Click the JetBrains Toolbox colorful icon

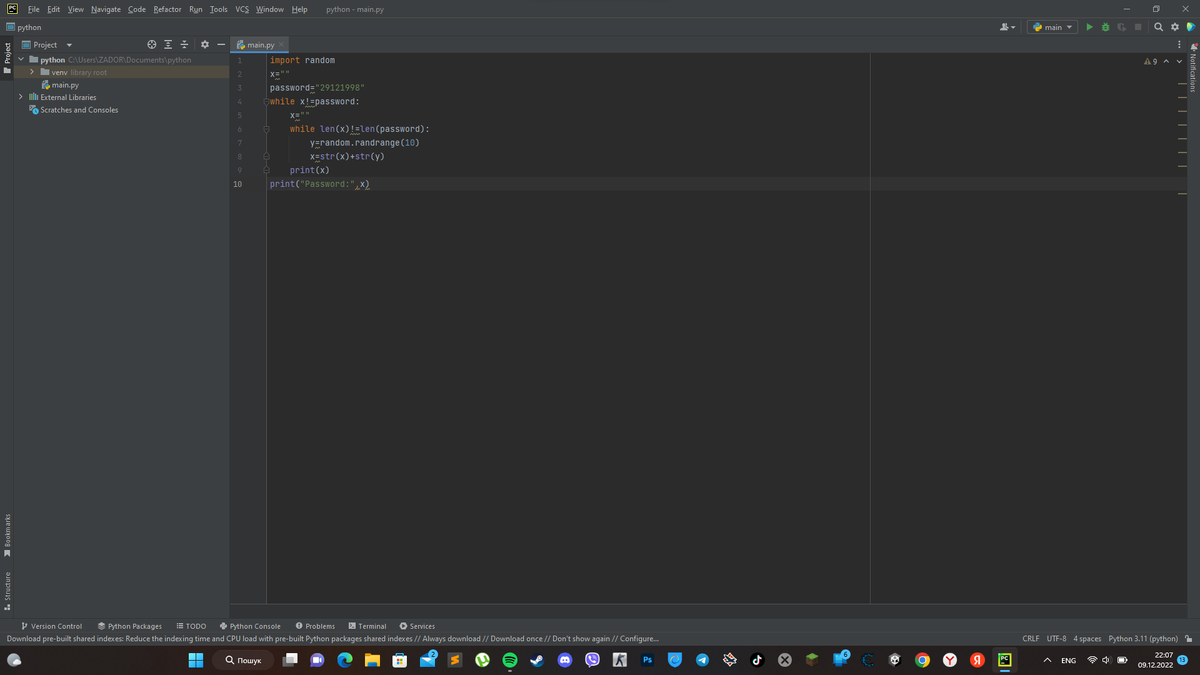1190,27
